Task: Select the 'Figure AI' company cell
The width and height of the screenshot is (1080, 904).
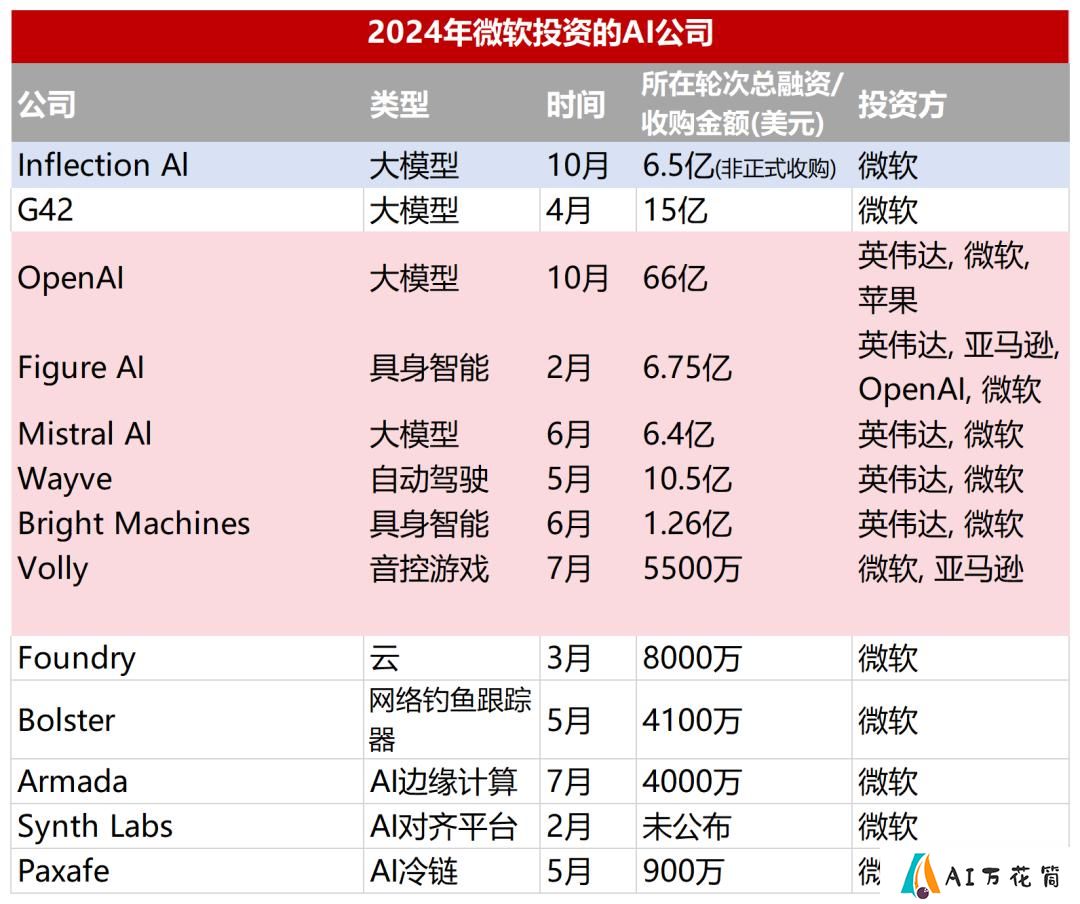Action: click(81, 367)
